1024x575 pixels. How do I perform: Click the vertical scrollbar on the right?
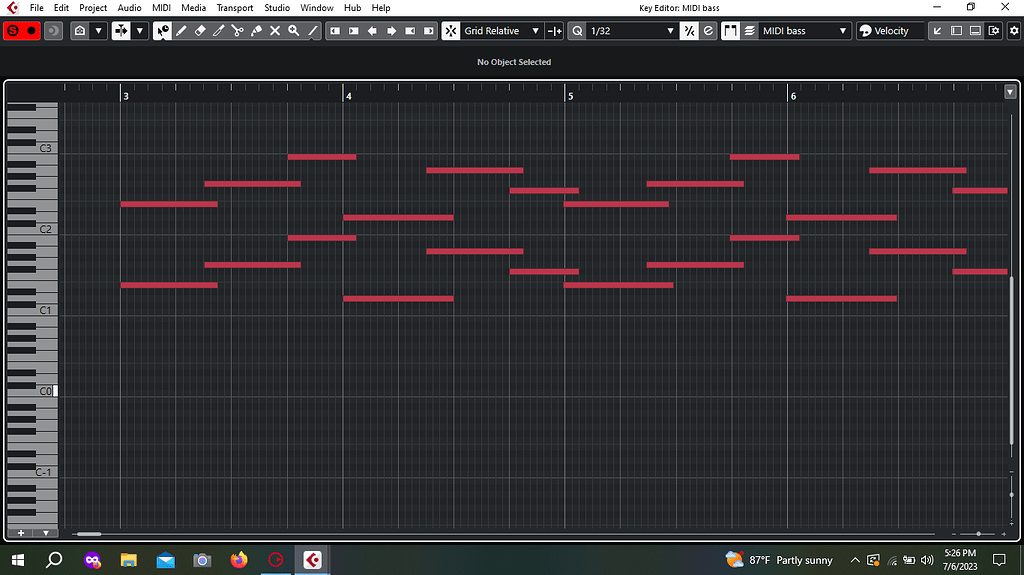1012,361
